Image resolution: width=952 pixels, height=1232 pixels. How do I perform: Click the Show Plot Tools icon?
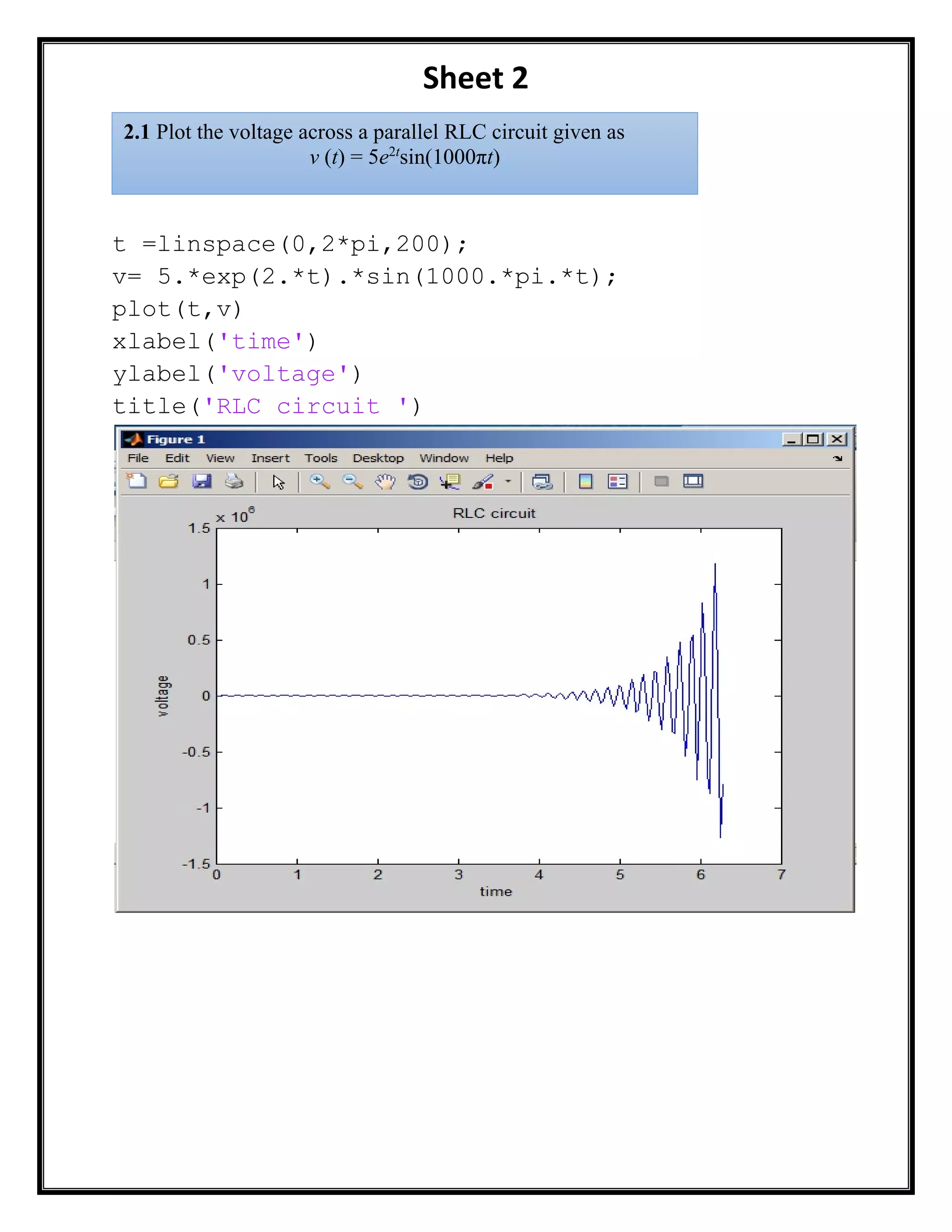[693, 481]
